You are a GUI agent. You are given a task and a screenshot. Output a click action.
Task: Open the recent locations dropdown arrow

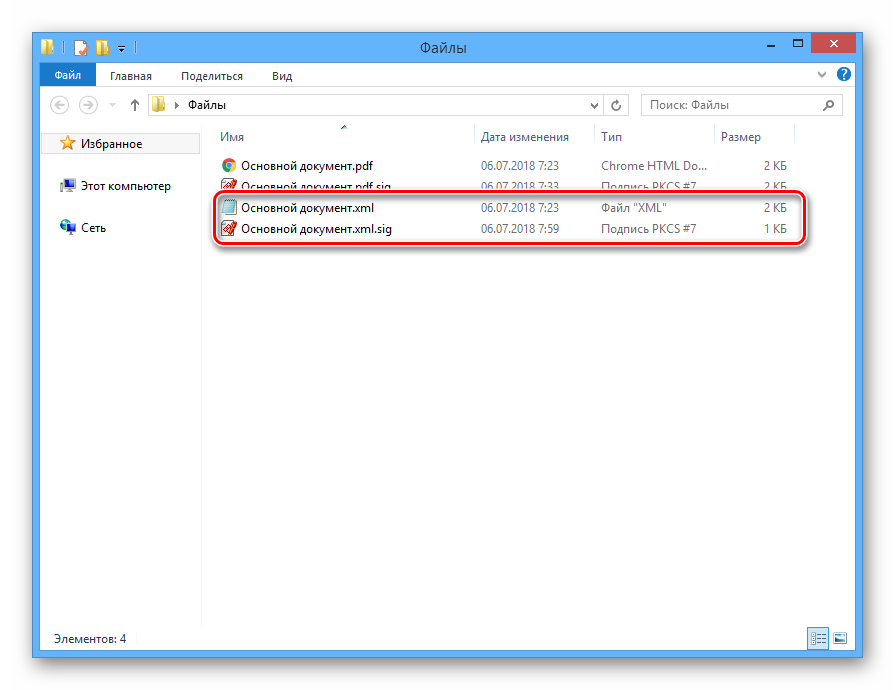112,105
